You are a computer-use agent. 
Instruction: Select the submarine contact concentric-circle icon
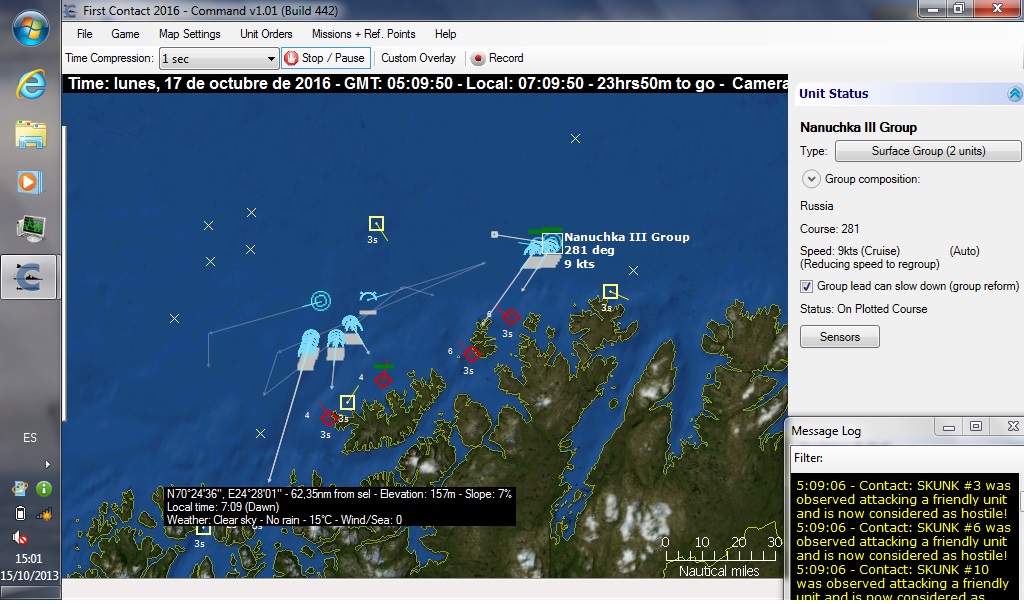point(320,301)
